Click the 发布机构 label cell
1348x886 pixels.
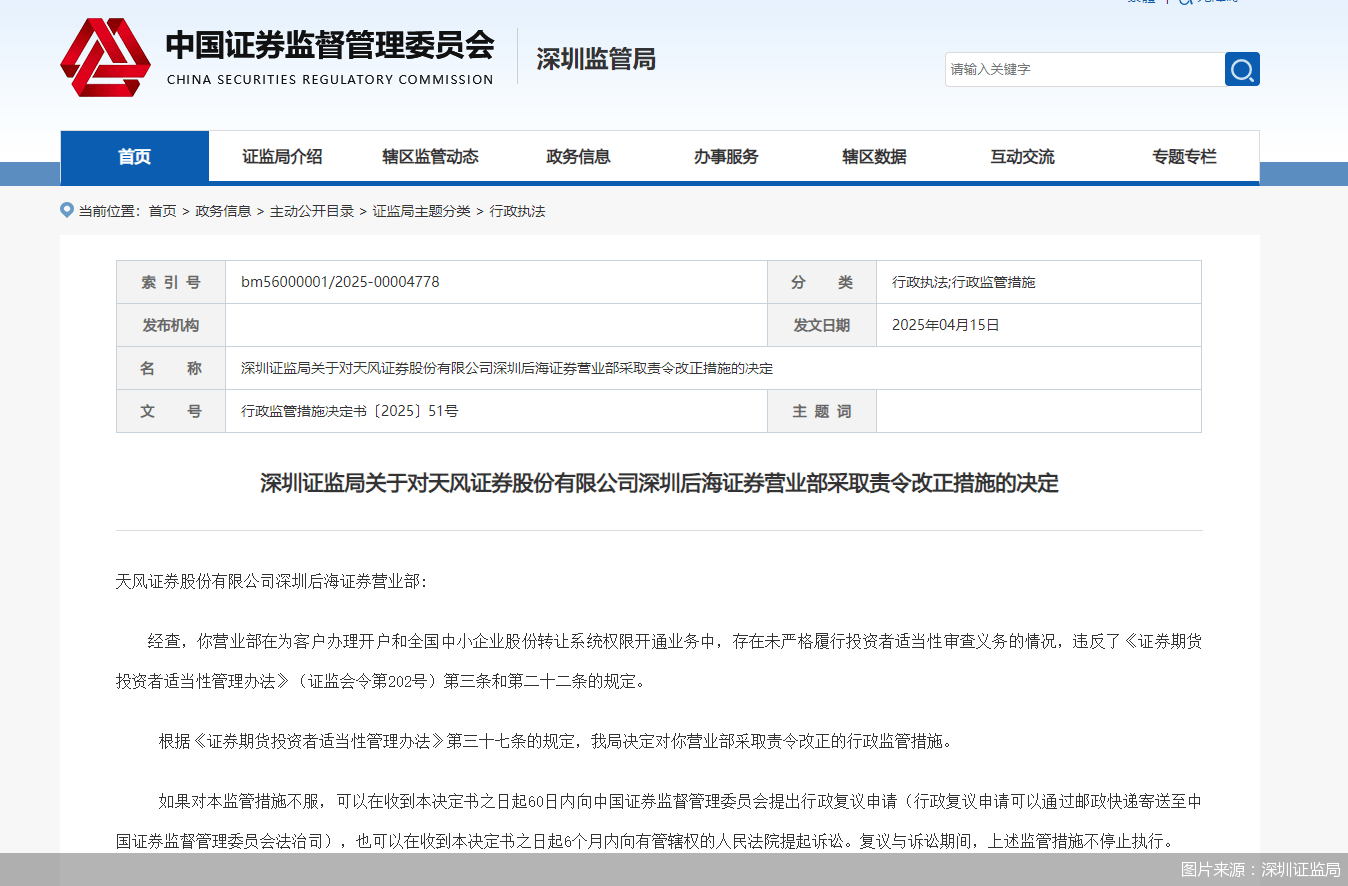pyautogui.click(x=171, y=325)
